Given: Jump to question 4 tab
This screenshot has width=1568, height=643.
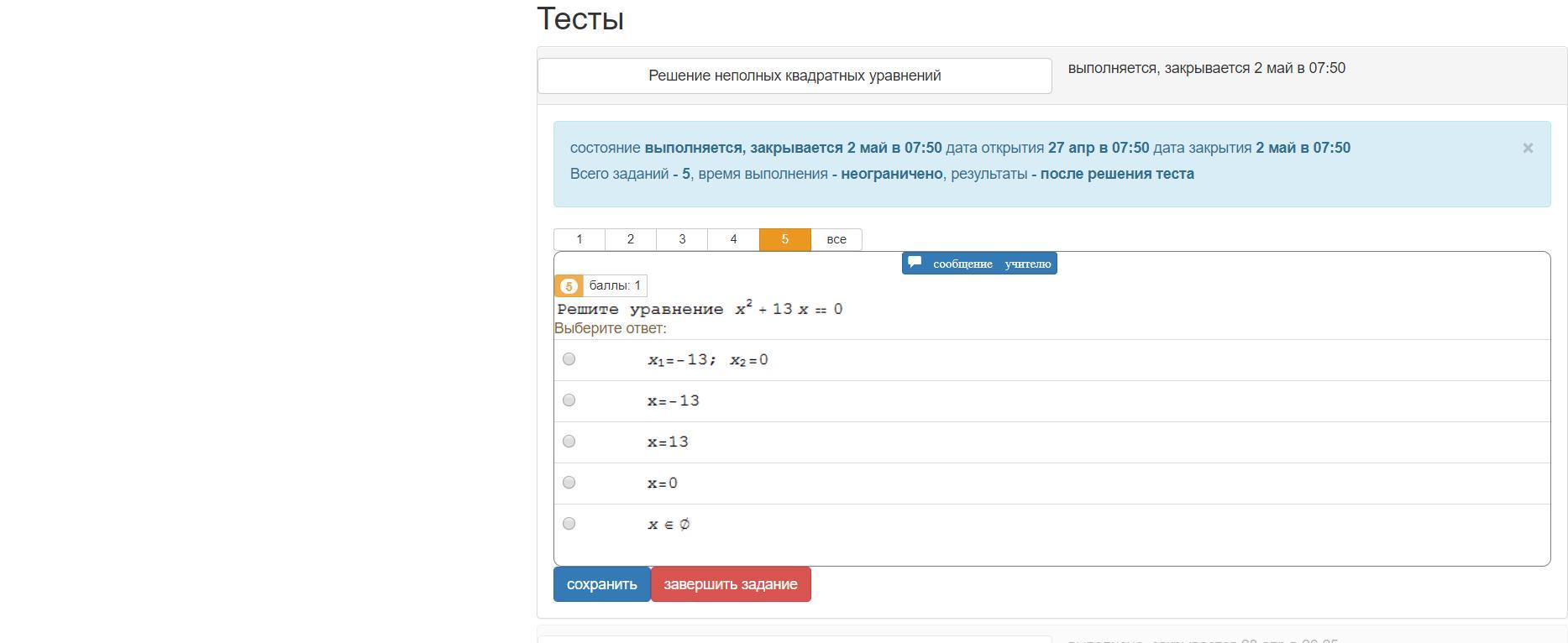Looking at the screenshot, I should (x=733, y=239).
